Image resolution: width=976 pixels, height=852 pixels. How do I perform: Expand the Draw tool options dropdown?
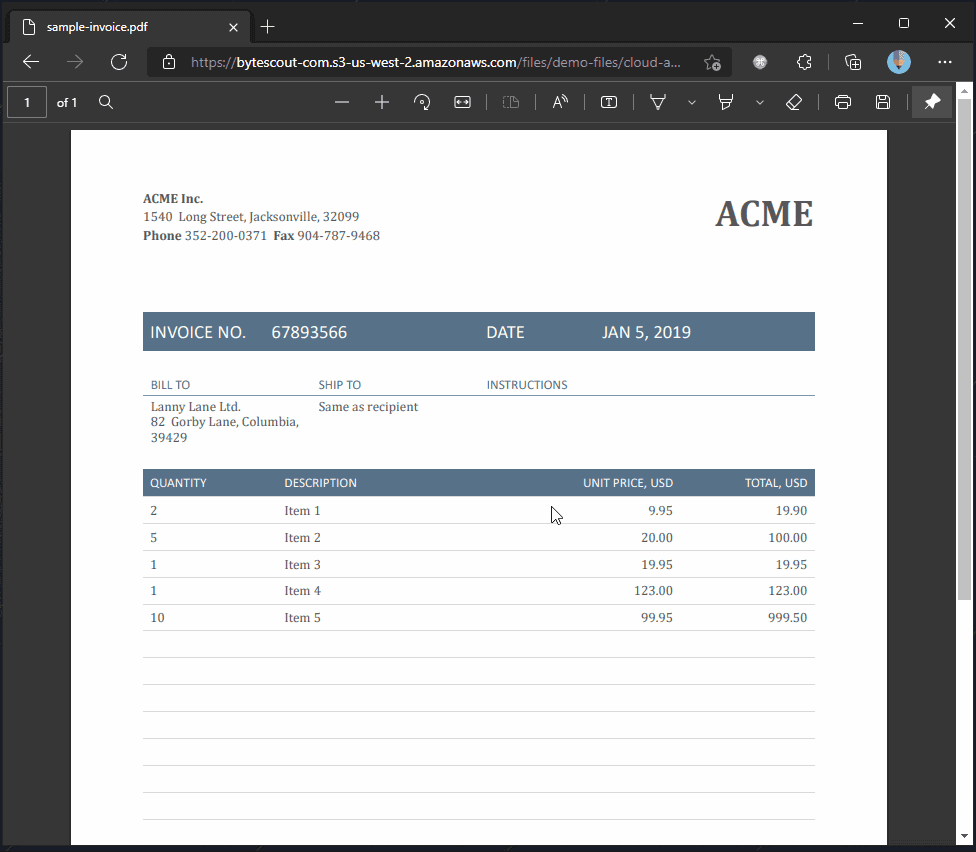pos(692,102)
